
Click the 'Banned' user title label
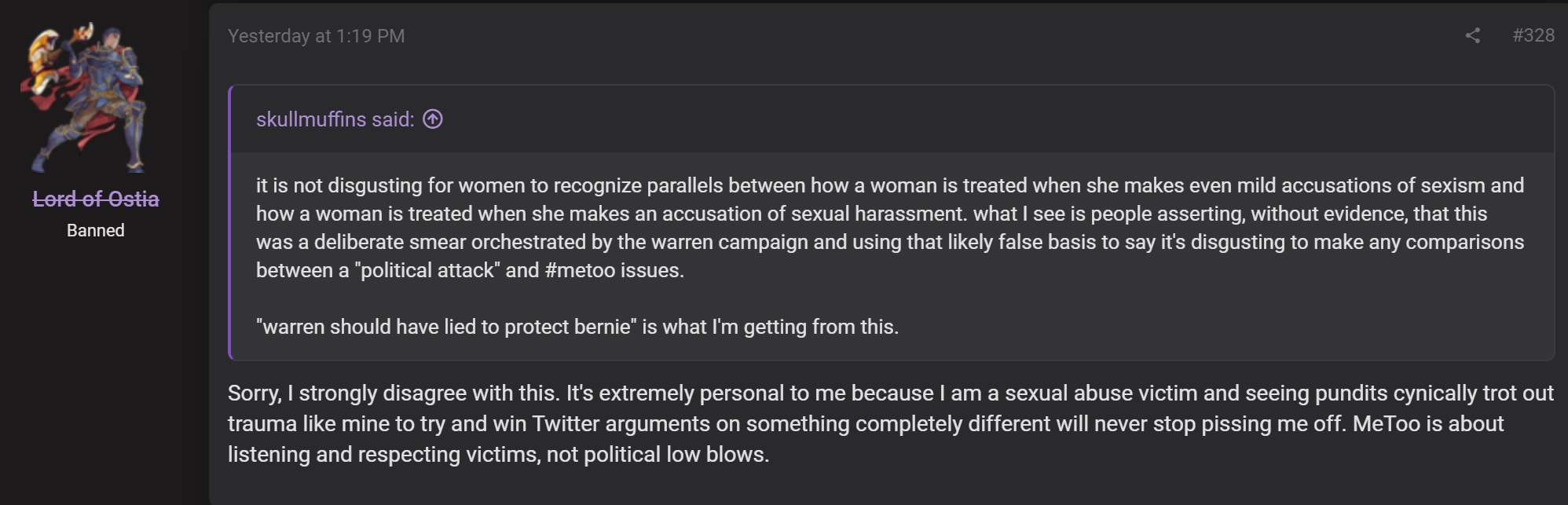pyautogui.click(x=96, y=231)
